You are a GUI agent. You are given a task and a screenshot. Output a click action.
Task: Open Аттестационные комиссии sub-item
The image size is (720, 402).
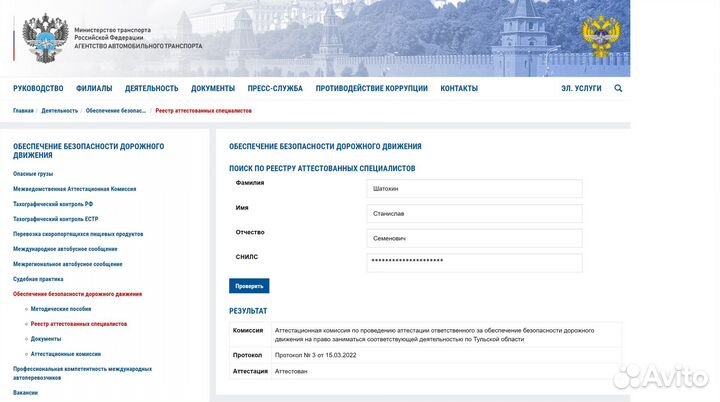click(x=66, y=354)
